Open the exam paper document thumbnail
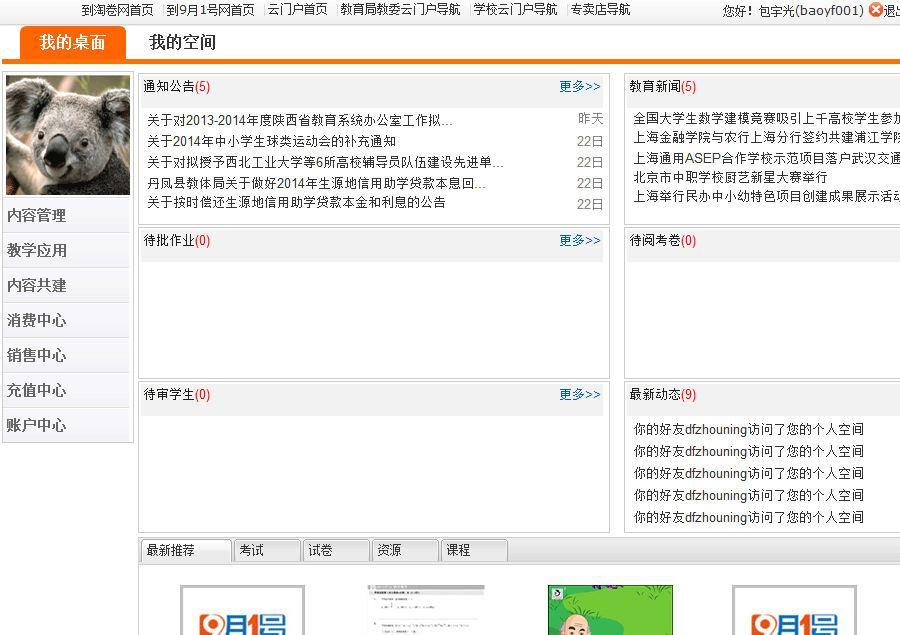This screenshot has height=635, width=900. pos(426,612)
